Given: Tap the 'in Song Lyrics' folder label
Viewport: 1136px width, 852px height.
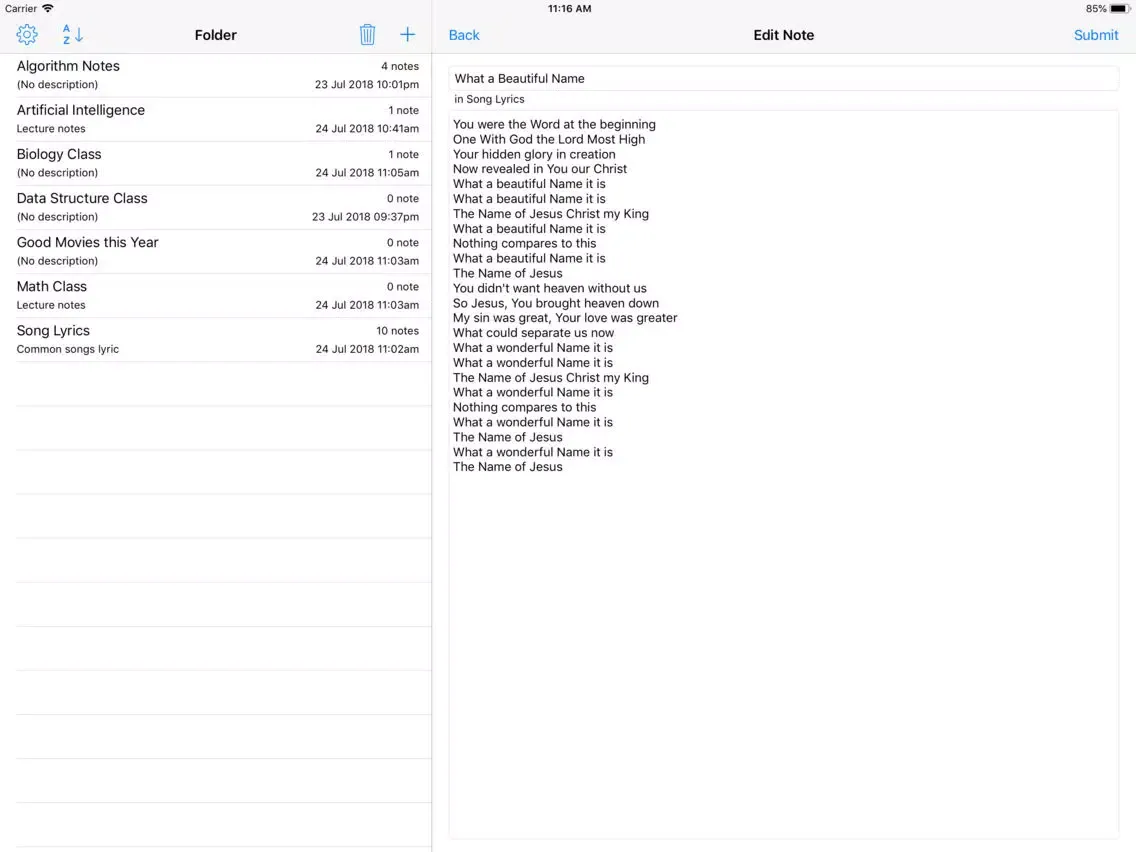Looking at the screenshot, I should (489, 99).
